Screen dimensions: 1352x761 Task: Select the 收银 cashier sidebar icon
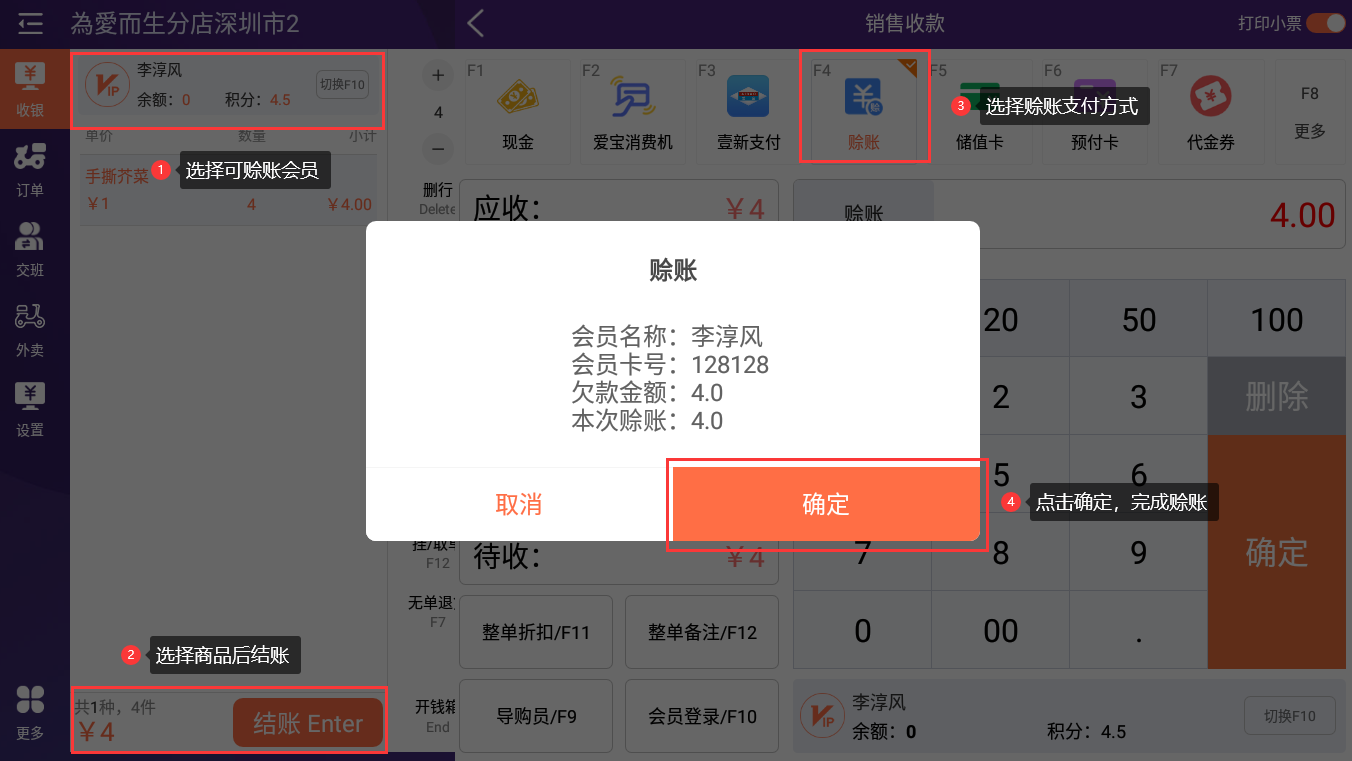click(x=30, y=88)
